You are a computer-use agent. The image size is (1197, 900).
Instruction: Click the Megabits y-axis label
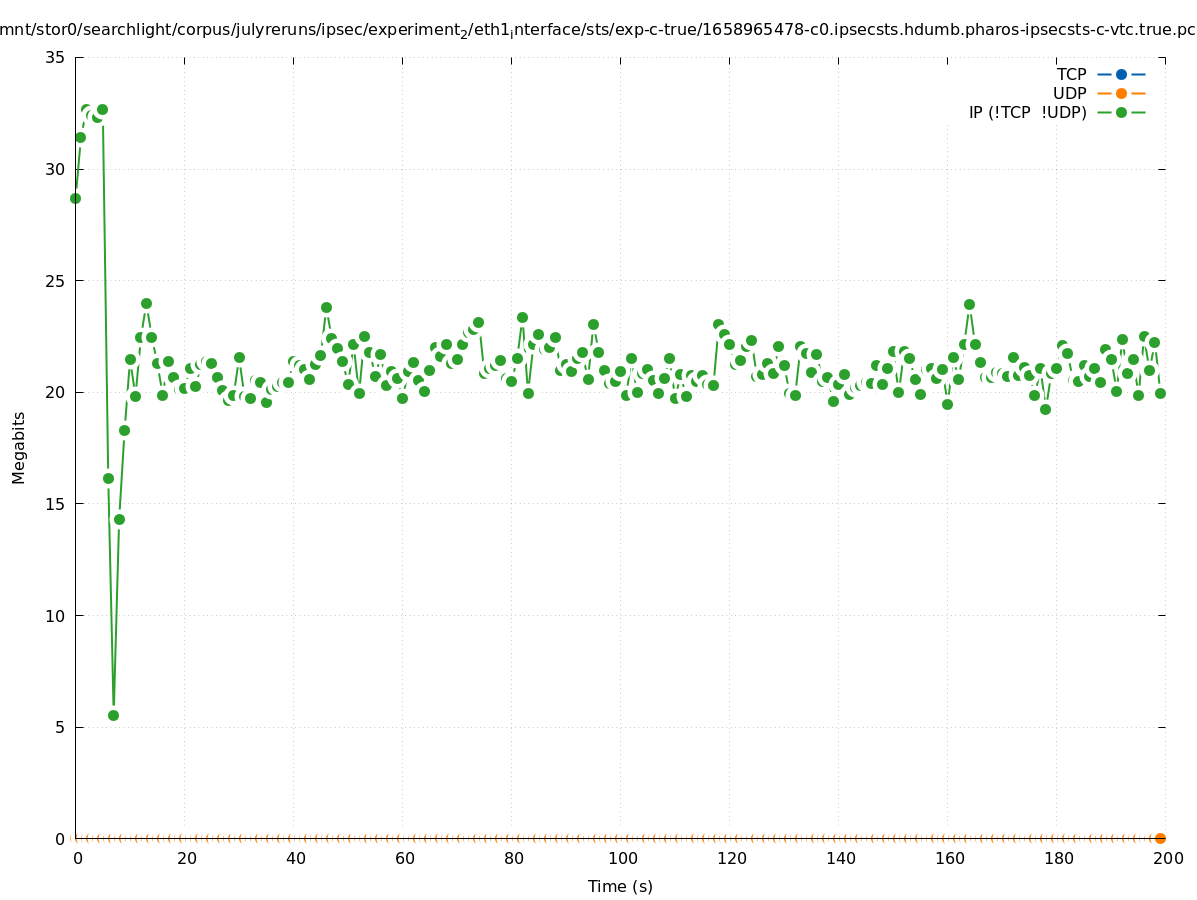(19, 447)
